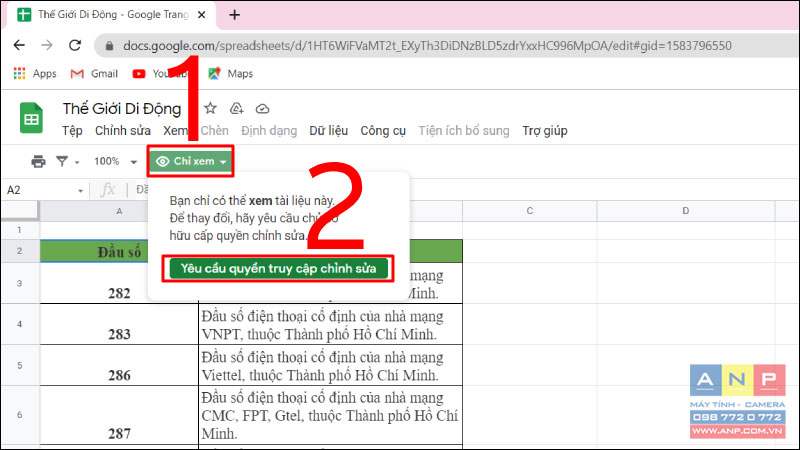800x450 pixels.
Task: Select column A header
Action: tap(119, 211)
